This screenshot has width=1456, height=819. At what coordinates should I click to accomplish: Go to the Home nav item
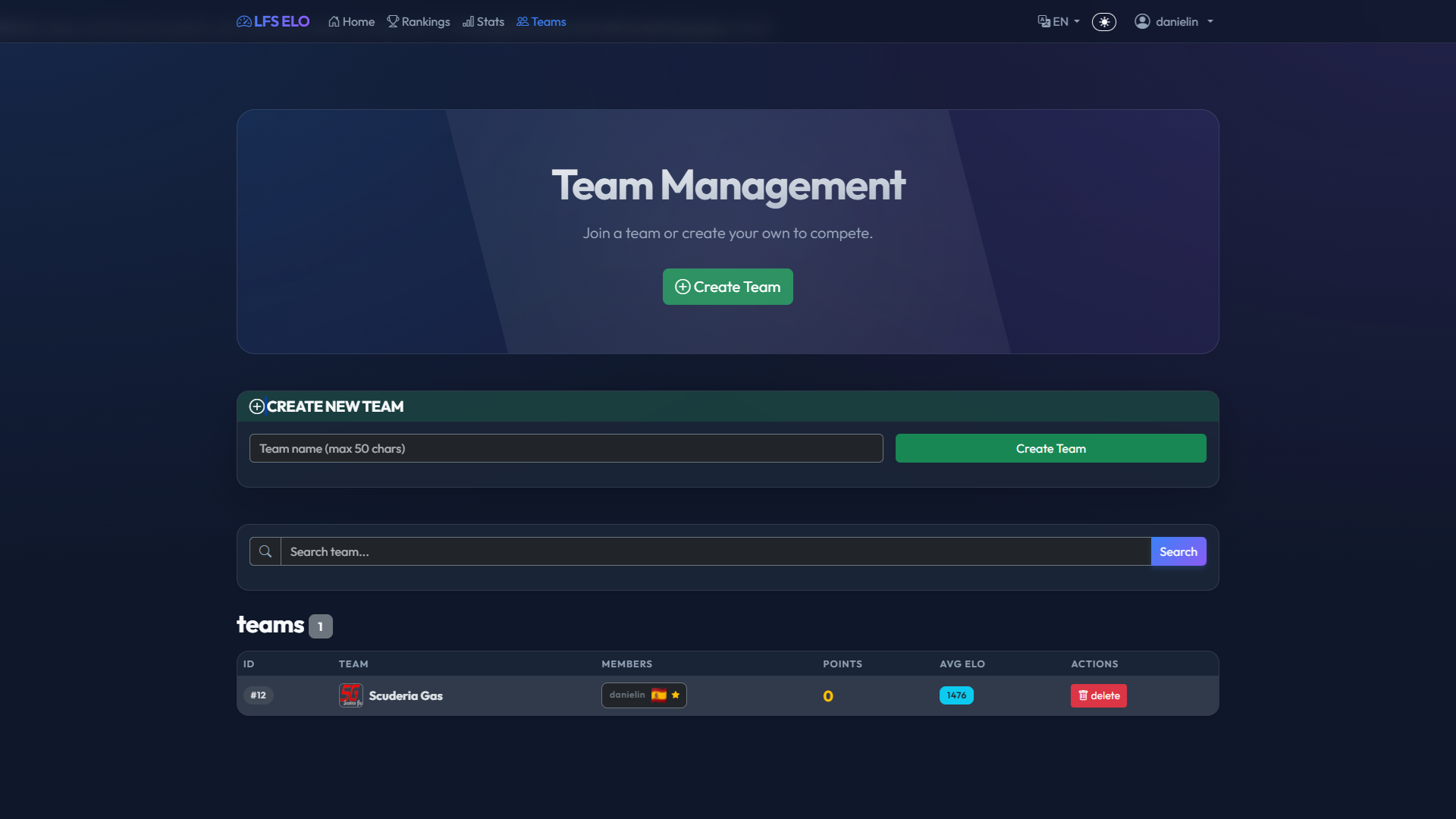click(351, 22)
